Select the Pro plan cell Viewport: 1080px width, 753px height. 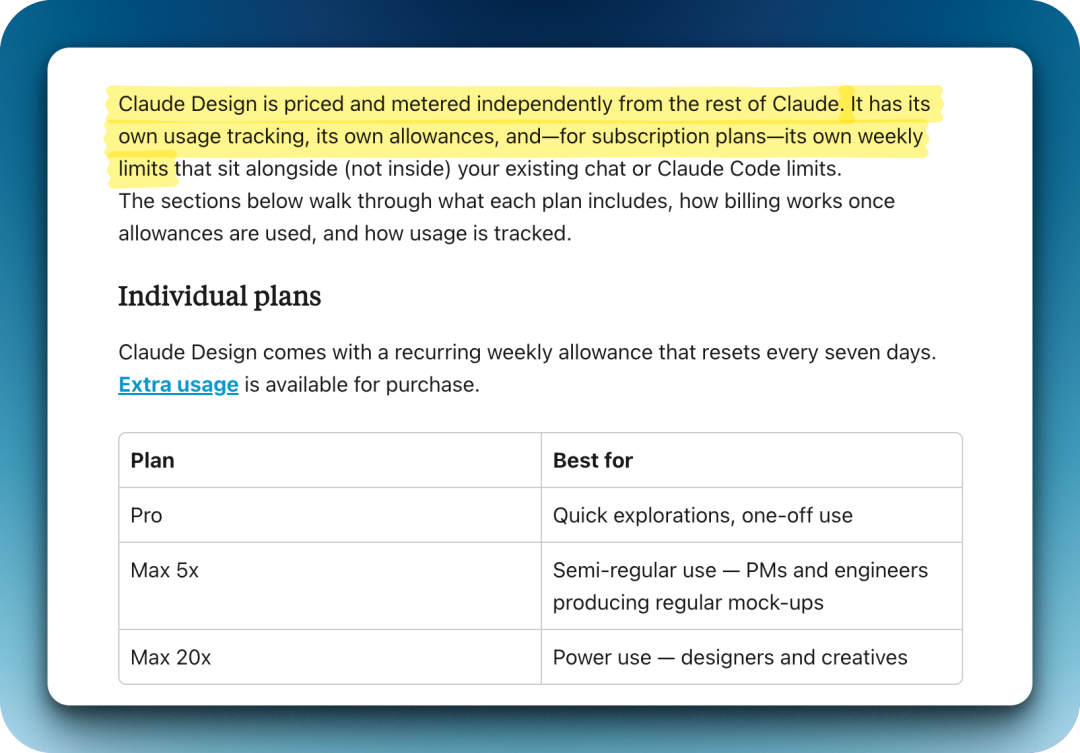(x=146, y=515)
